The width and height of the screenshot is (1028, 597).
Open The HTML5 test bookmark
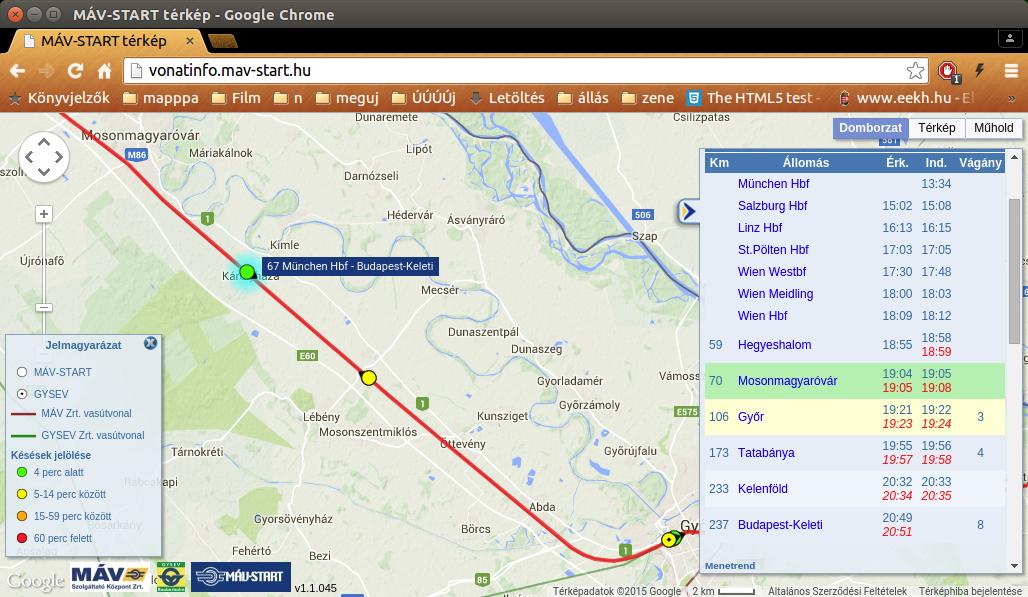(754, 98)
